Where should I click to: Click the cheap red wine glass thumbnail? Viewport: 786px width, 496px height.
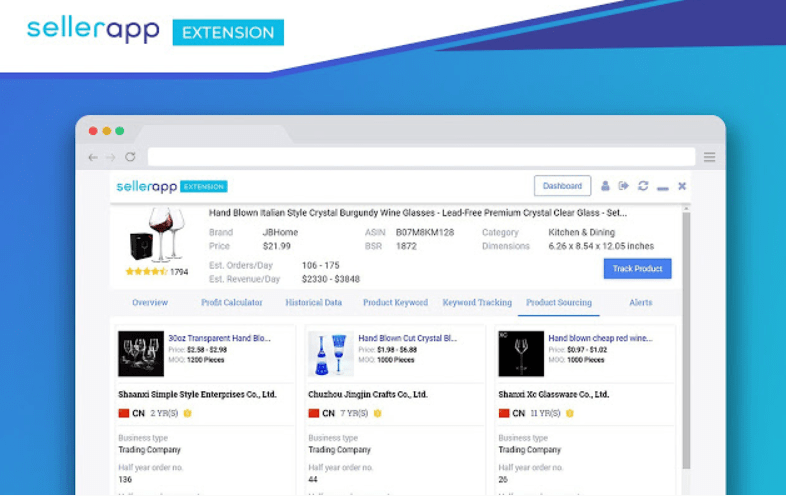click(x=521, y=354)
